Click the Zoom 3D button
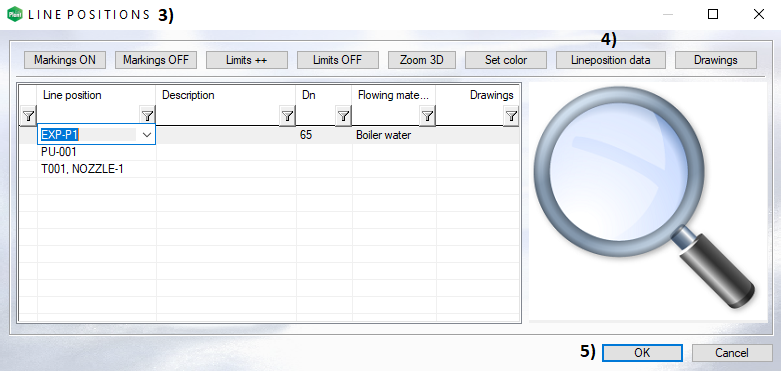Viewport: 781px width, 371px height. pyautogui.click(x=421, y=60)
